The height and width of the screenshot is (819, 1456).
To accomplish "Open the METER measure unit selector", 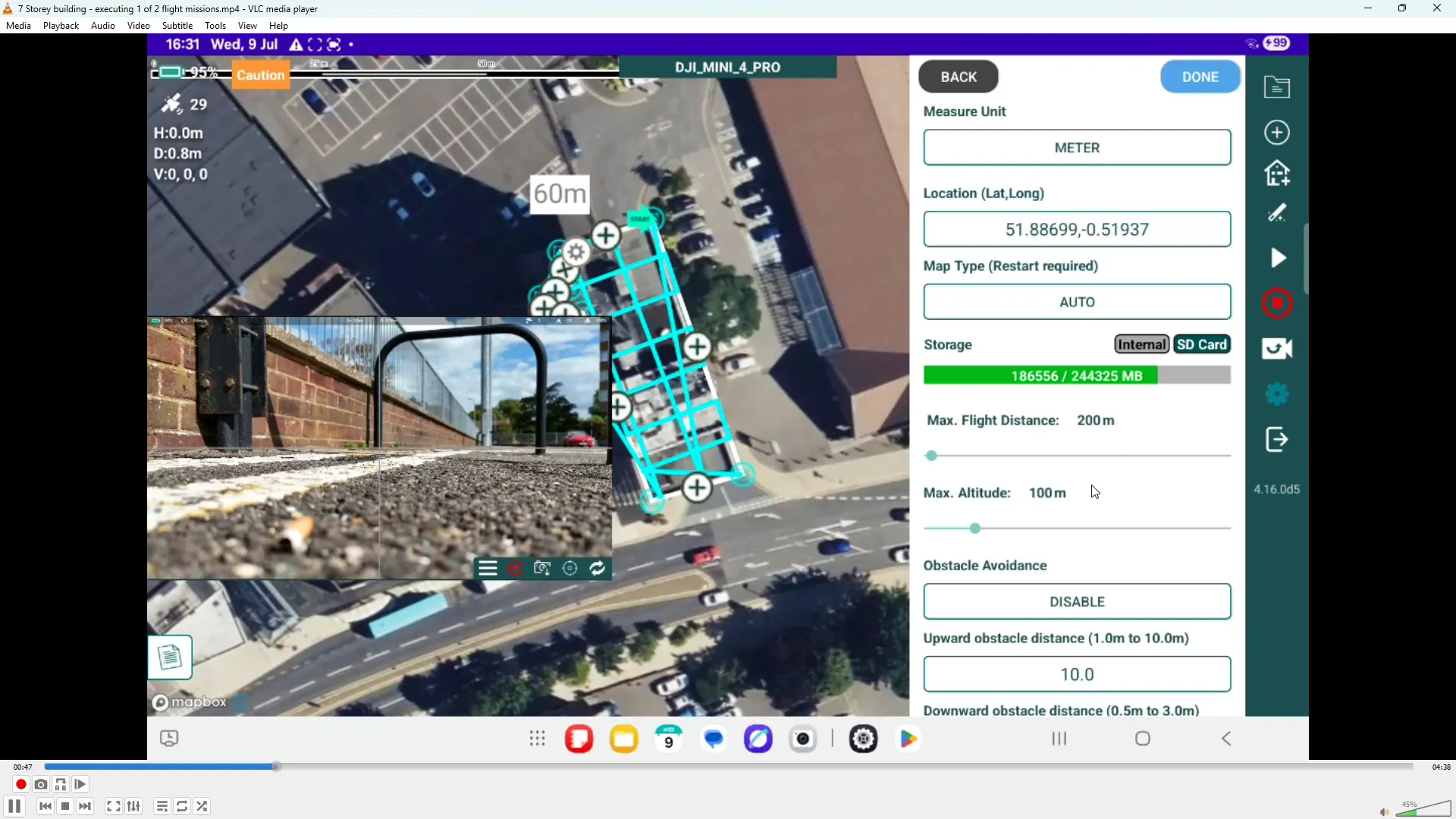I will pos(1077,148).
